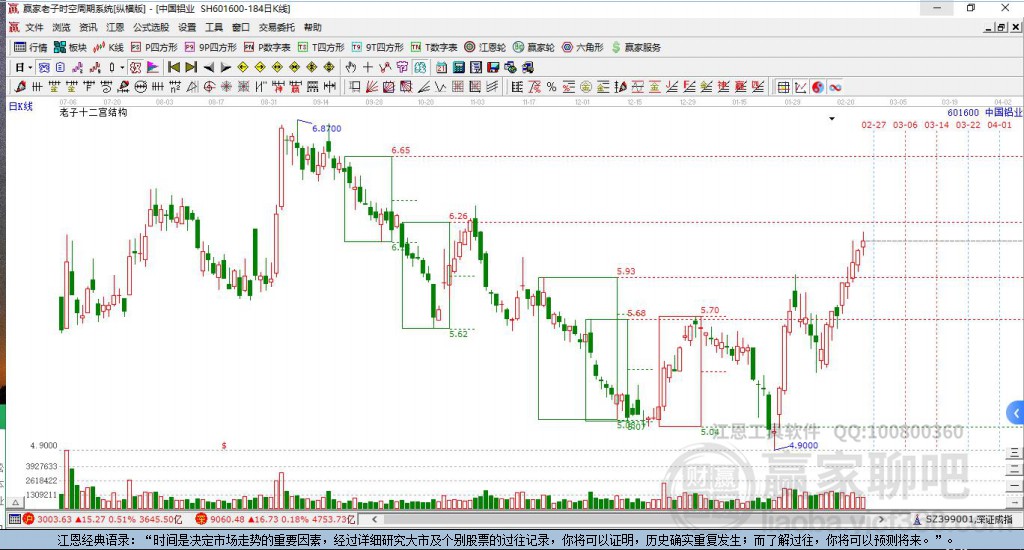Click the 9060.48 Shenzhen index status entry

click(275, 519)
